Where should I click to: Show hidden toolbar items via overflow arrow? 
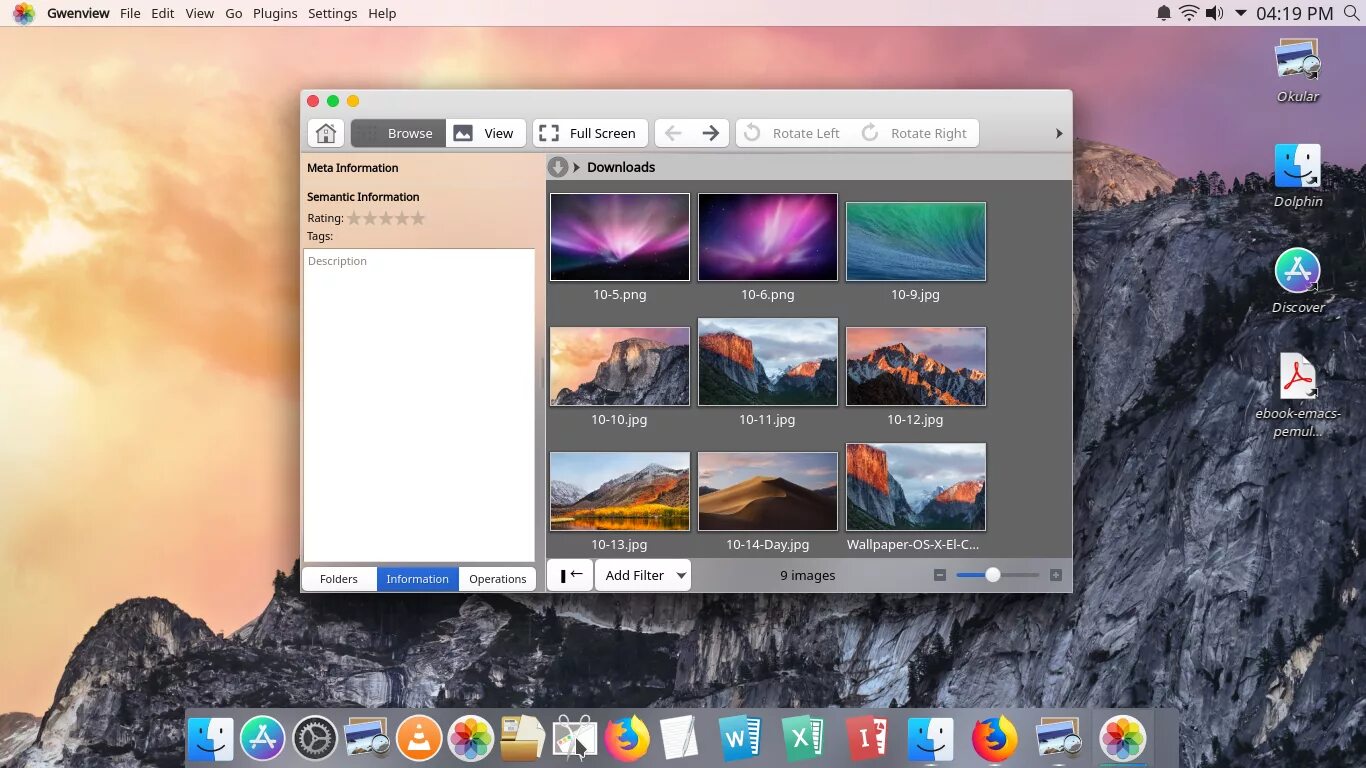(x=1059, y=133)
